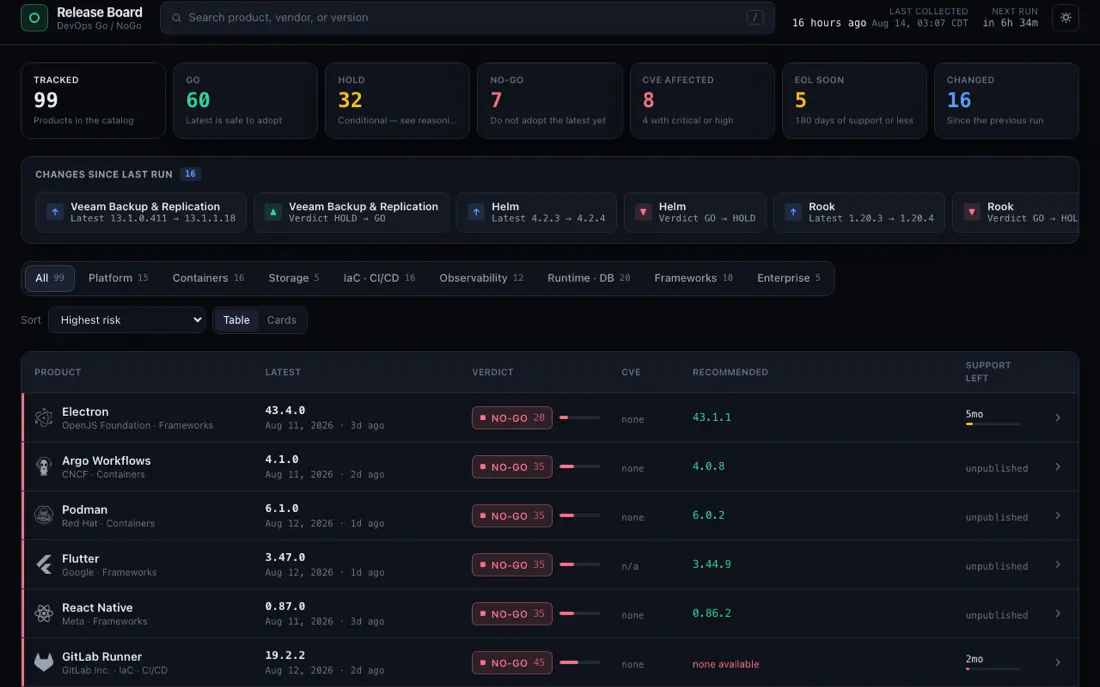The height and width of the screenshot is (687, 1100).
Task: Click the changes count badge 16
Action: (x=190, y=174)
